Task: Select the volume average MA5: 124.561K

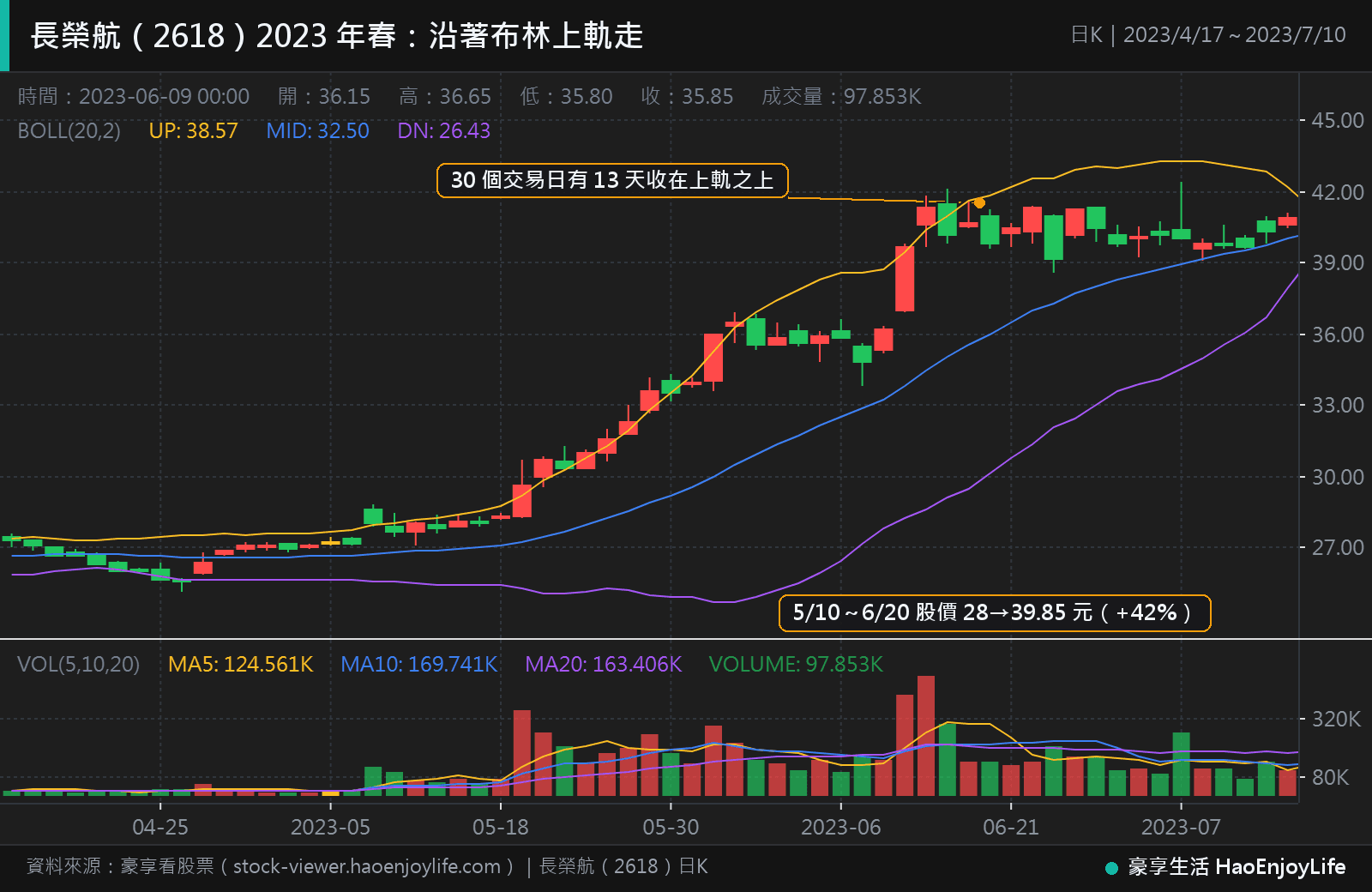Action: coord(241,665)
